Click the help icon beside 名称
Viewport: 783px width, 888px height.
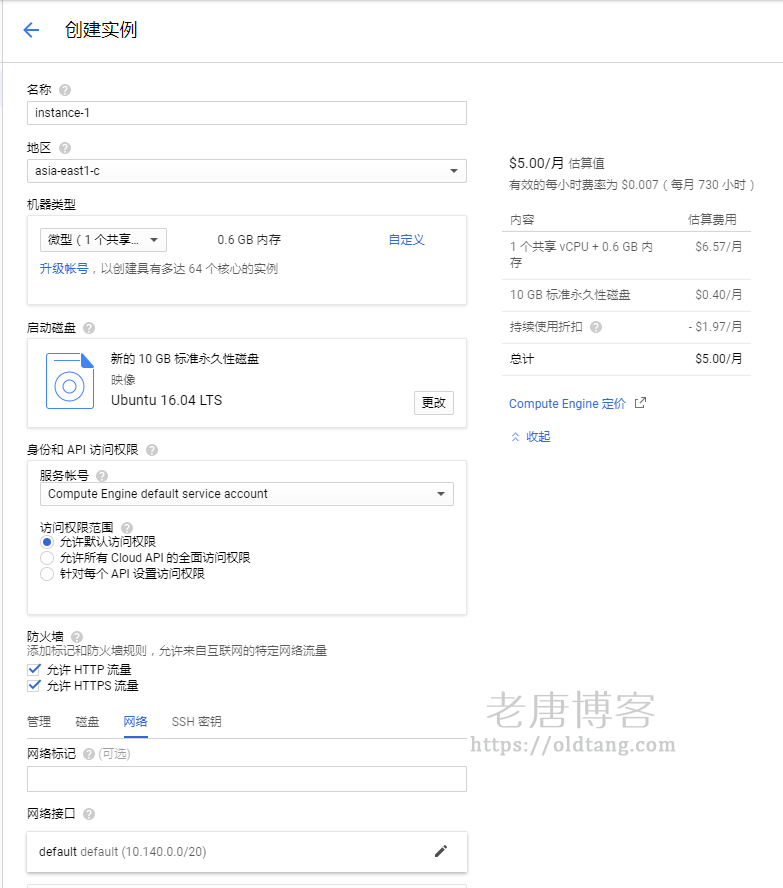(65, 90)
